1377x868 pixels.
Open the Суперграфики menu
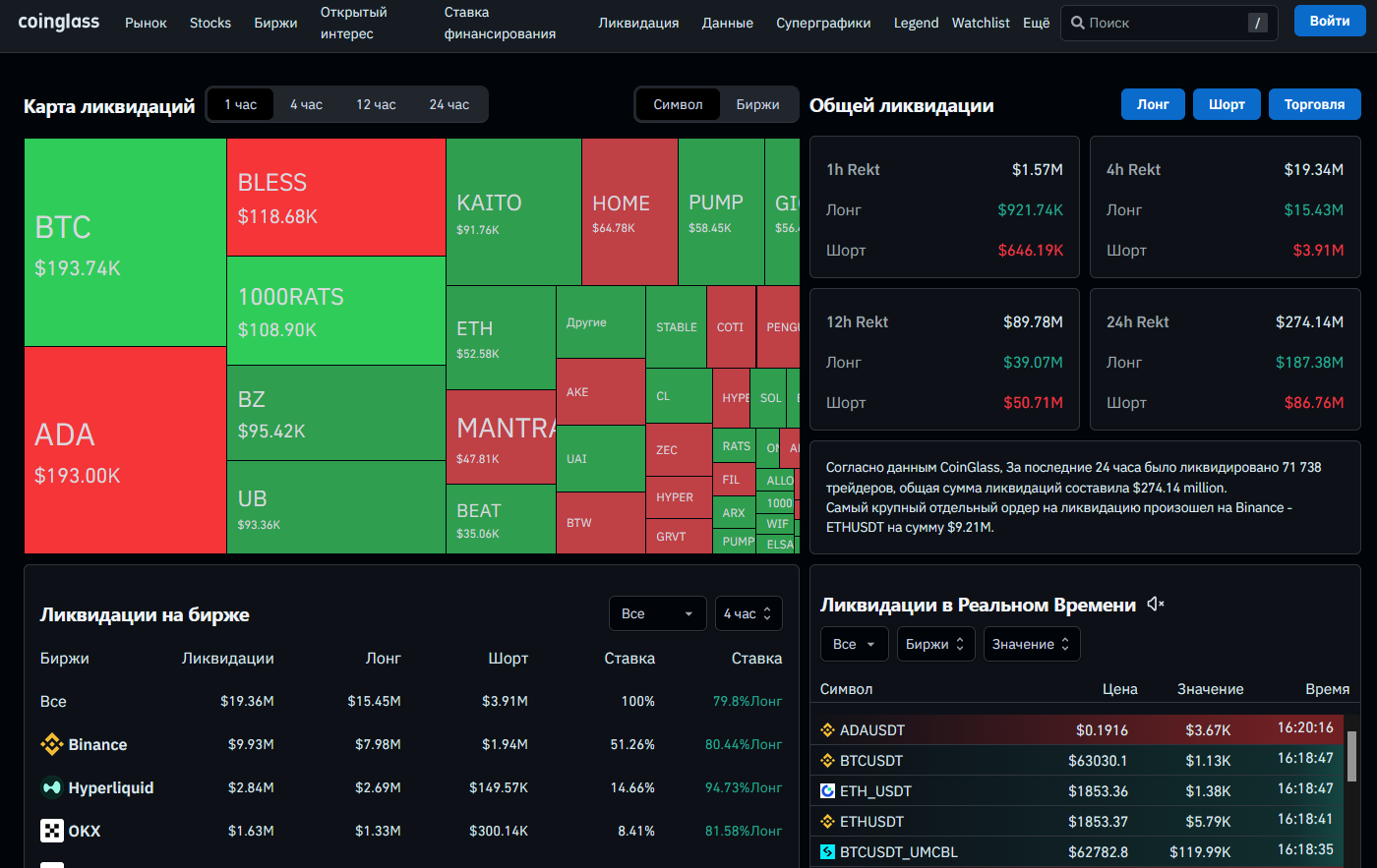823,23
